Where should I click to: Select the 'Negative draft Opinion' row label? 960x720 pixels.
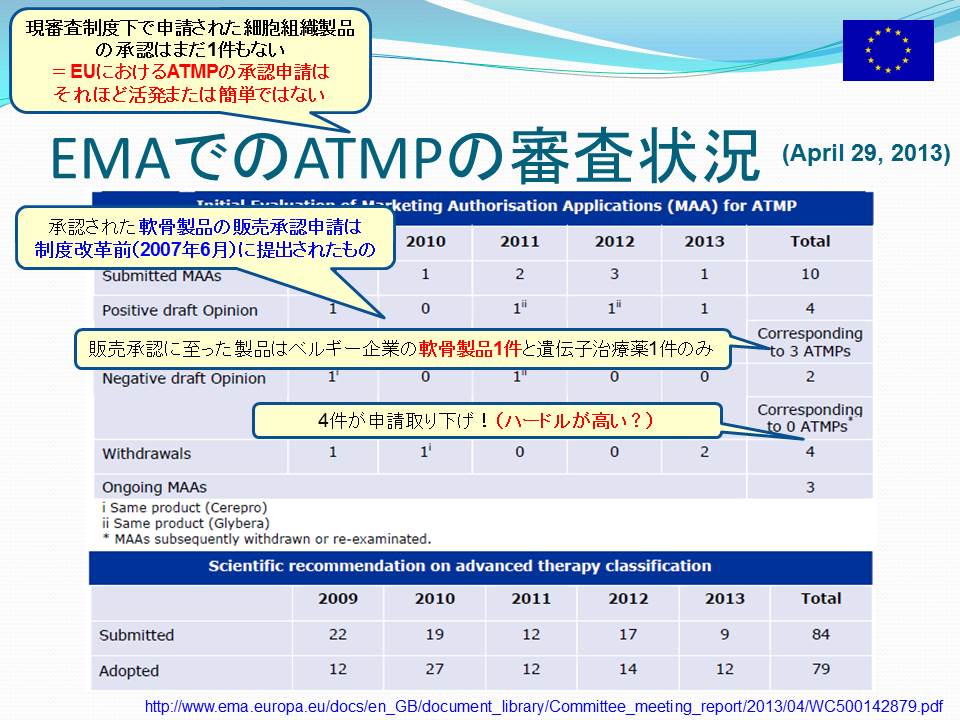(184, 378)
